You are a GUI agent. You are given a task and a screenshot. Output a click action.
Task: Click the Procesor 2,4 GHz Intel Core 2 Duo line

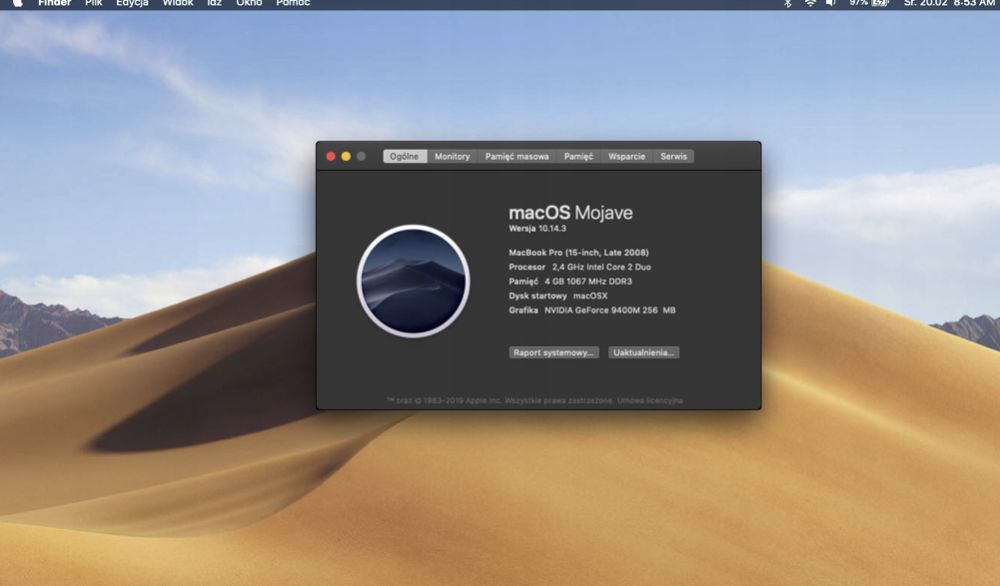coord(580,267)
